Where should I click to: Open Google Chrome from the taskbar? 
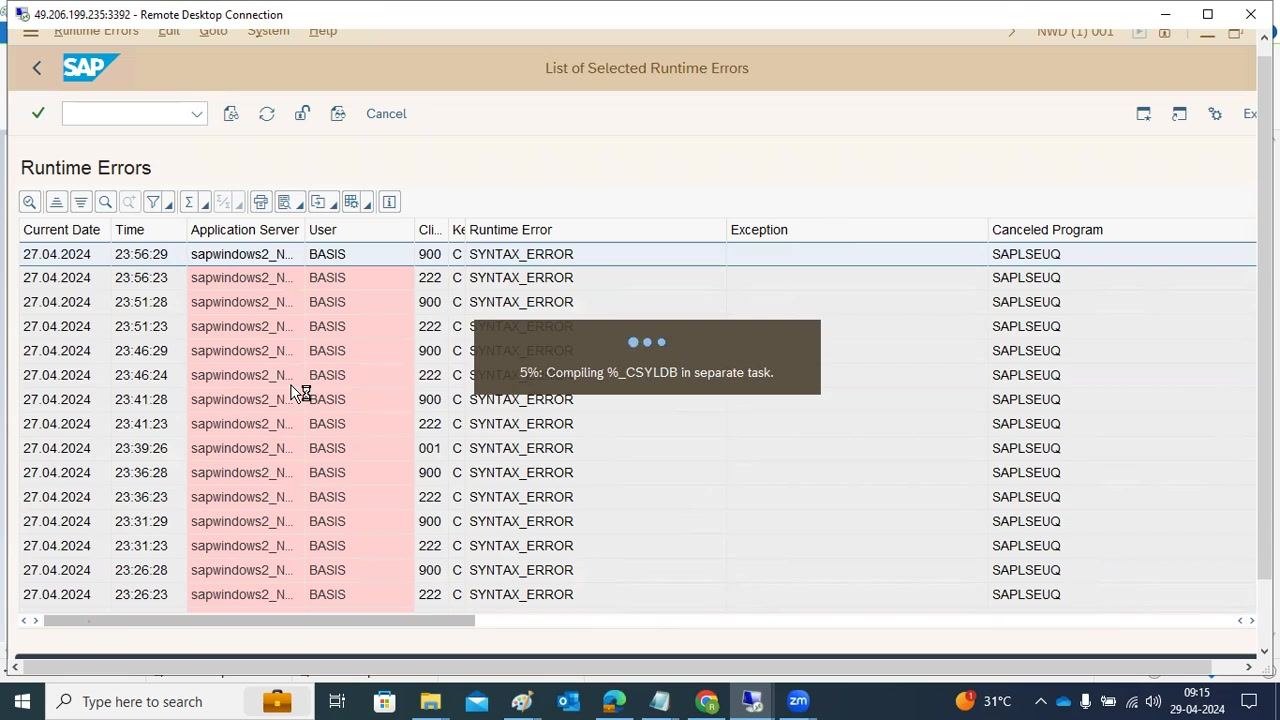pos(707,701)
